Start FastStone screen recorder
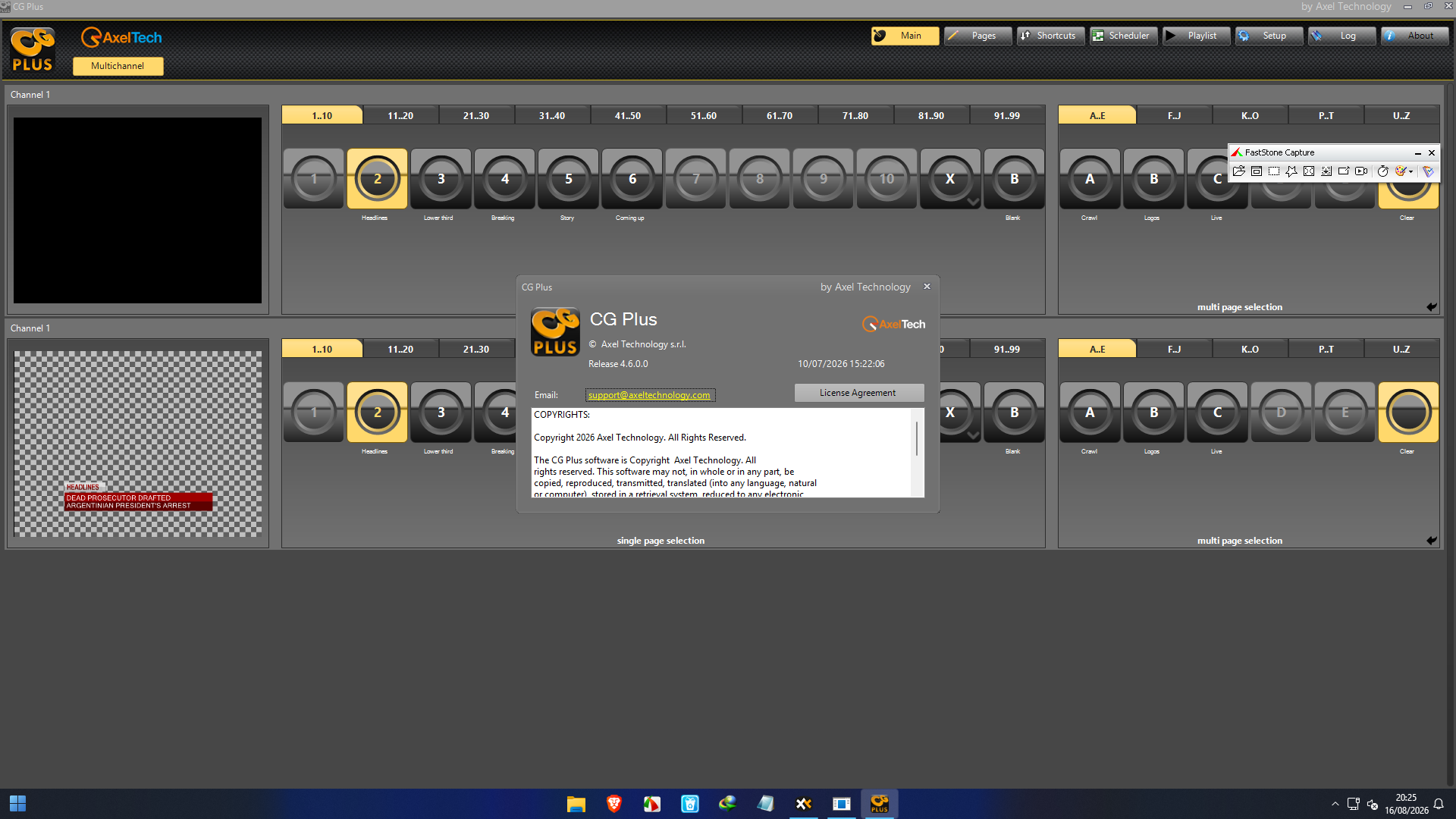The height and width of the screenshot is (819, 1456). 1361,171
